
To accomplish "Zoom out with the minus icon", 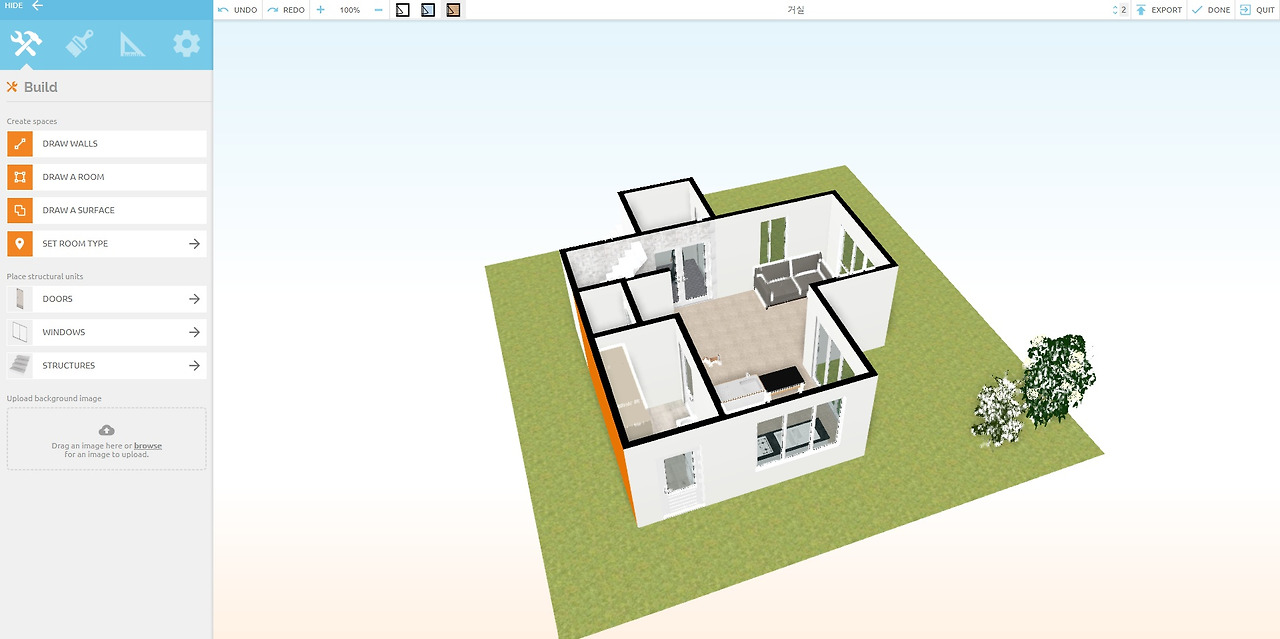I will (x=378, y=10).
